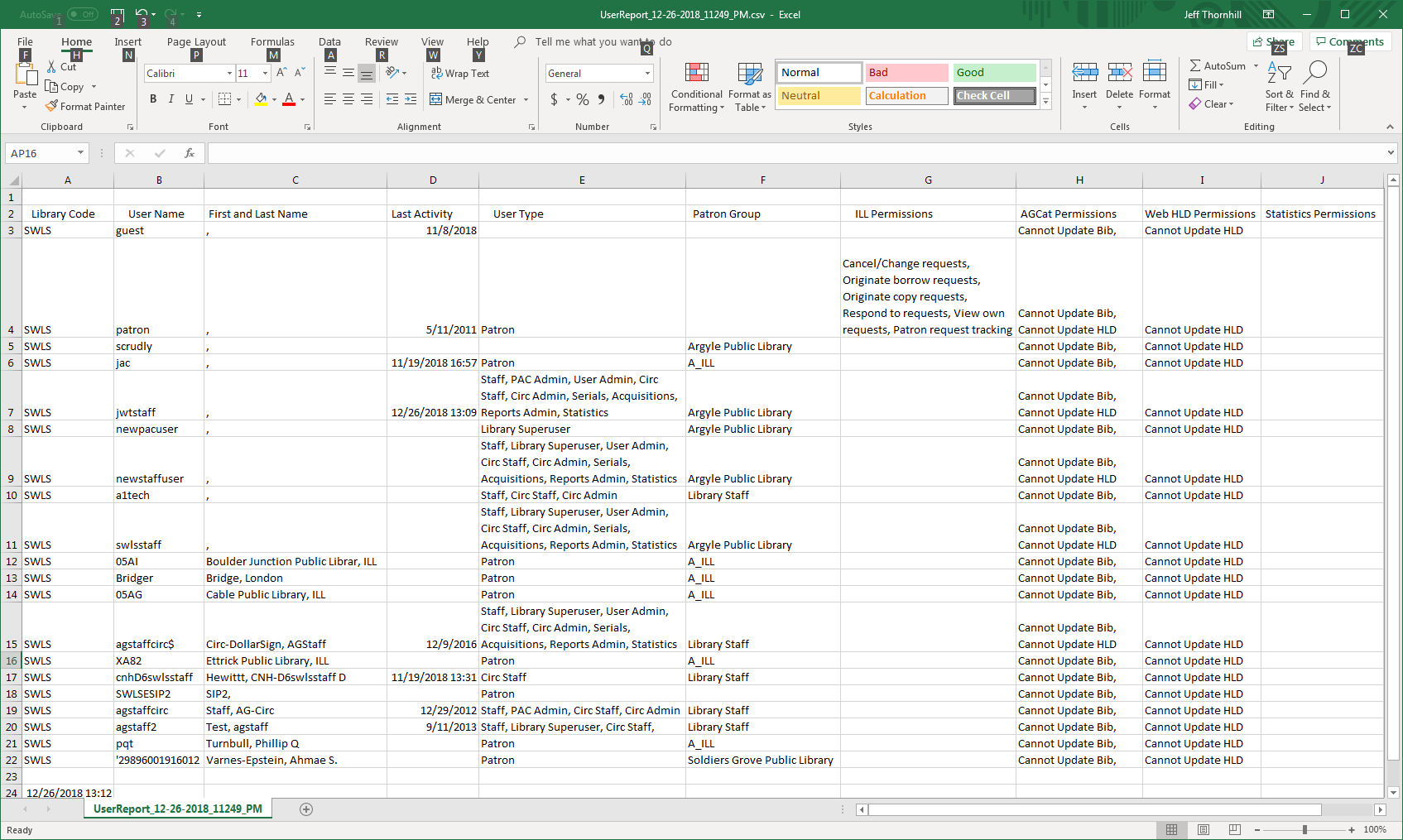Align text to the left

click(330, 99)
